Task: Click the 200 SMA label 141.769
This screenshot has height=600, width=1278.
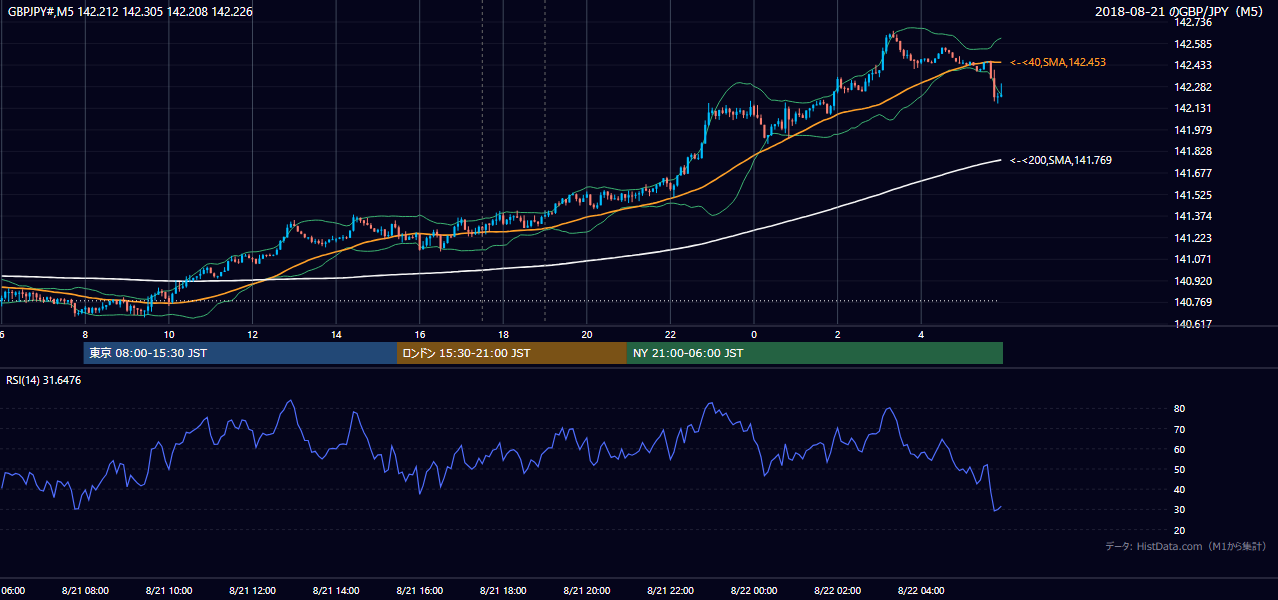Action: pos(1061,160)
